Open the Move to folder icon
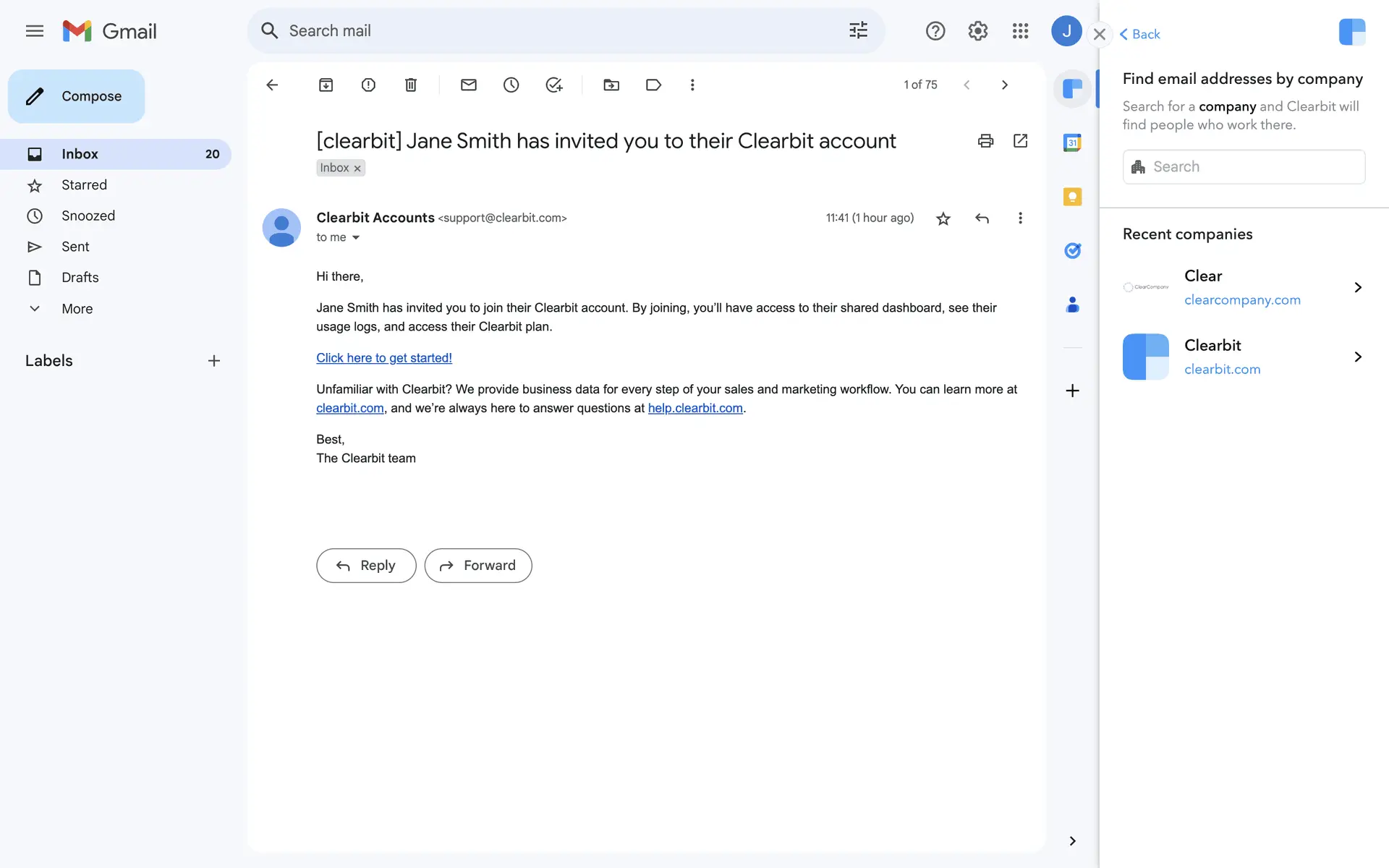 [x=611, y=85]
